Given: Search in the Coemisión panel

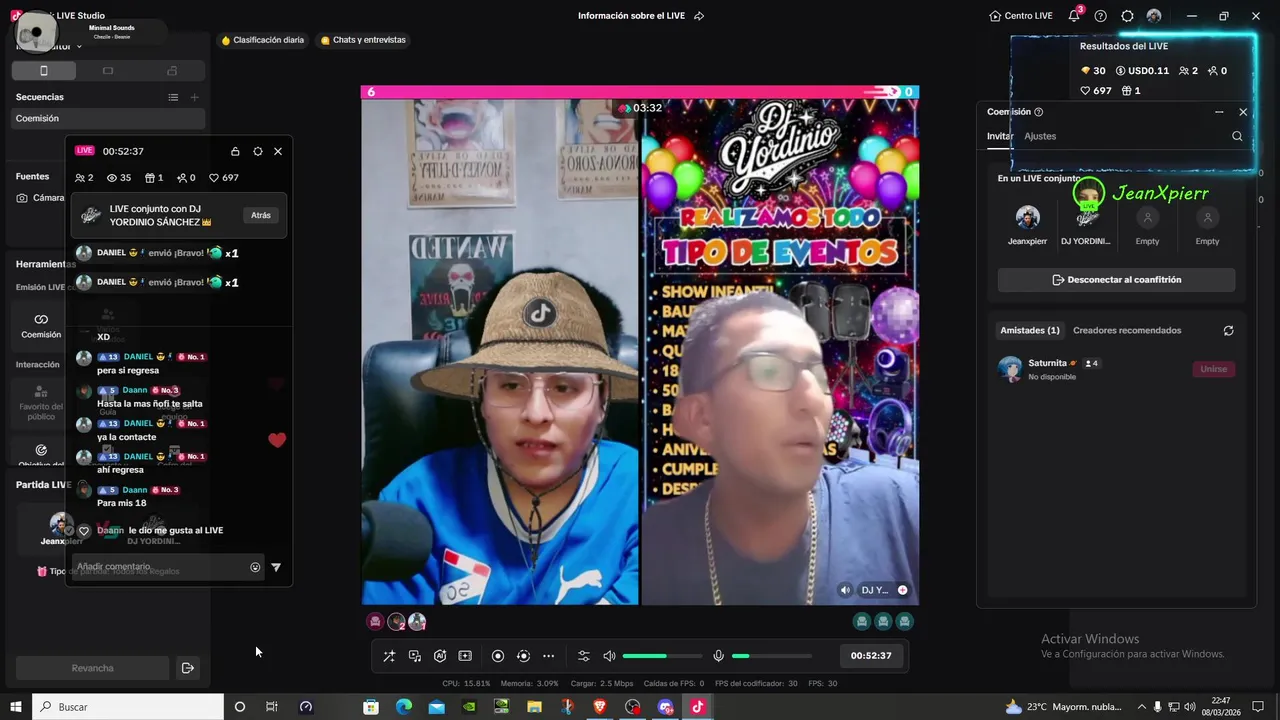Looking at the screenshot, I should (x=1237, y=136).
